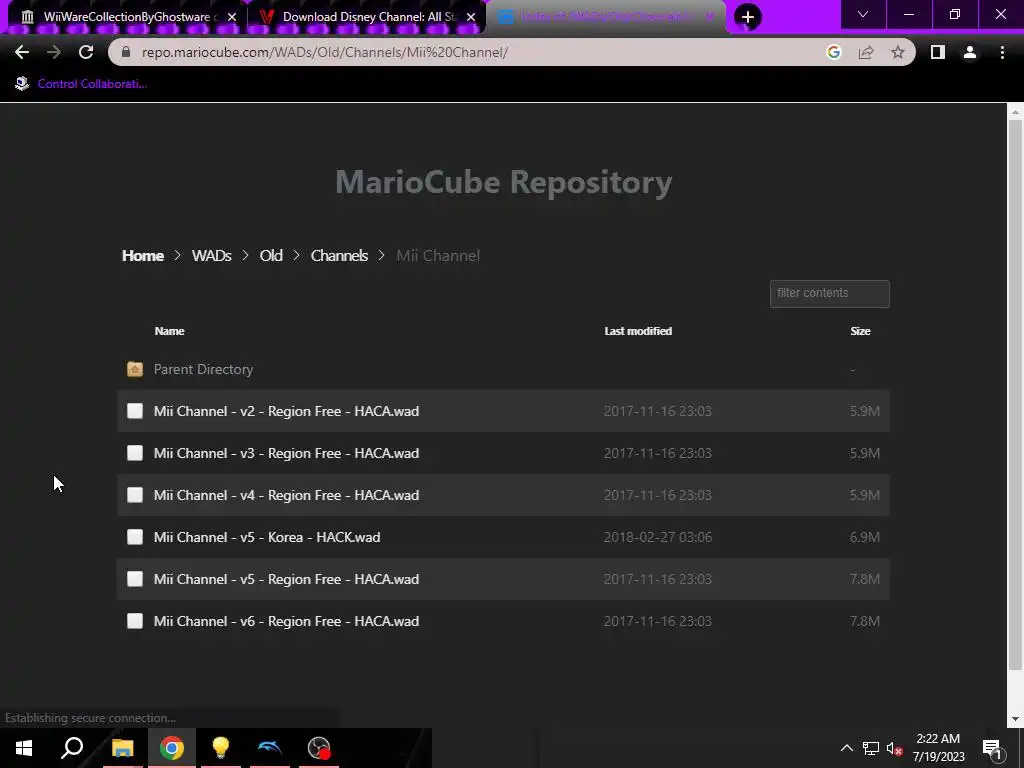The width and height of the screenshot is (1024, 768).
Task: Open the notification center icon
Action: [x=992, y=748]
